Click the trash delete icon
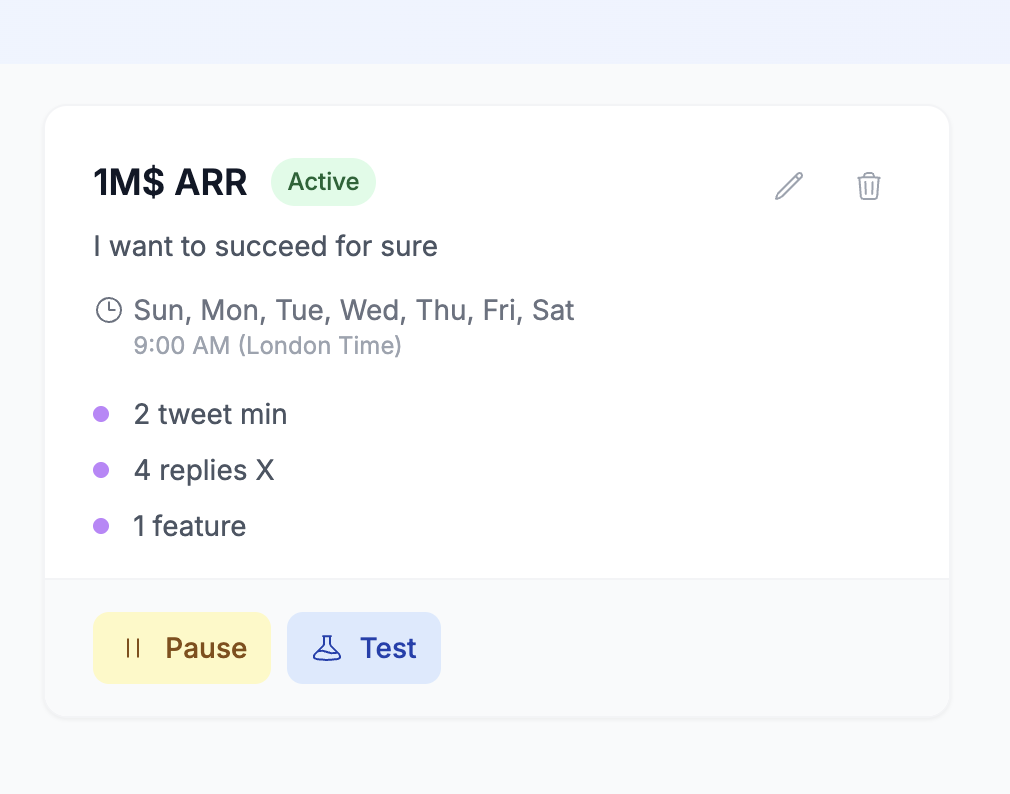Viewport: 1010px width, 794px height. click(x=868, y=186)
